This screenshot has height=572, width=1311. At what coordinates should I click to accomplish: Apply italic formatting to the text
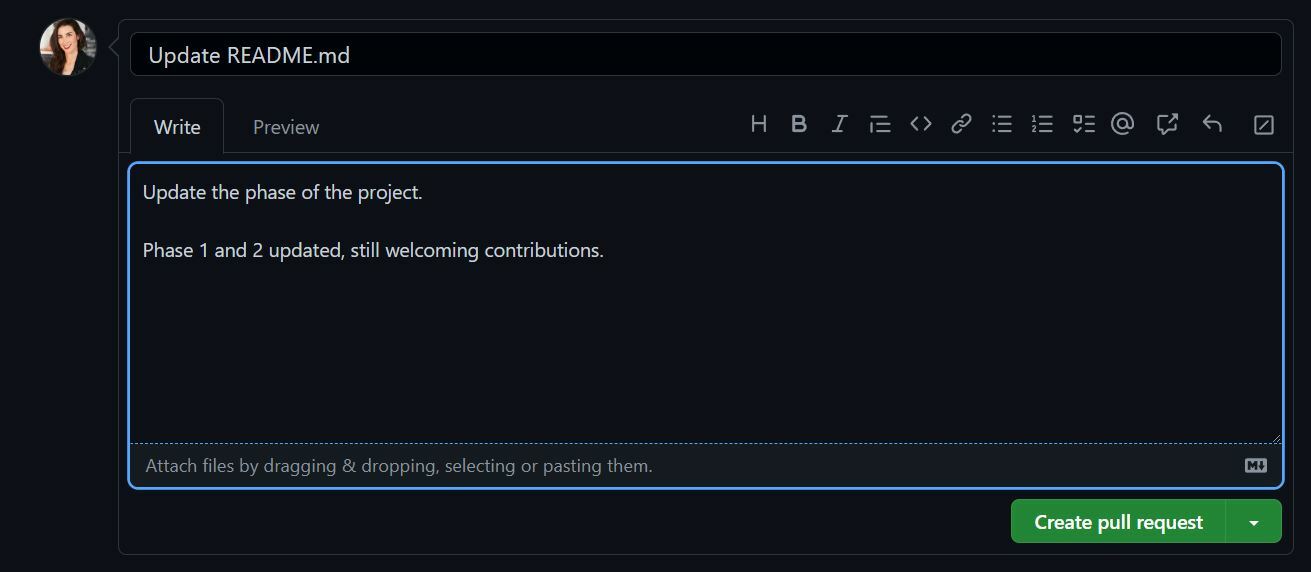840,124
